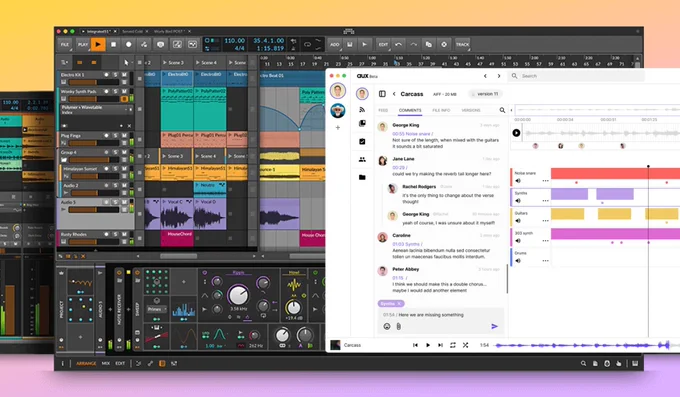Send the comment with the arrow icon

pos(494,326)
